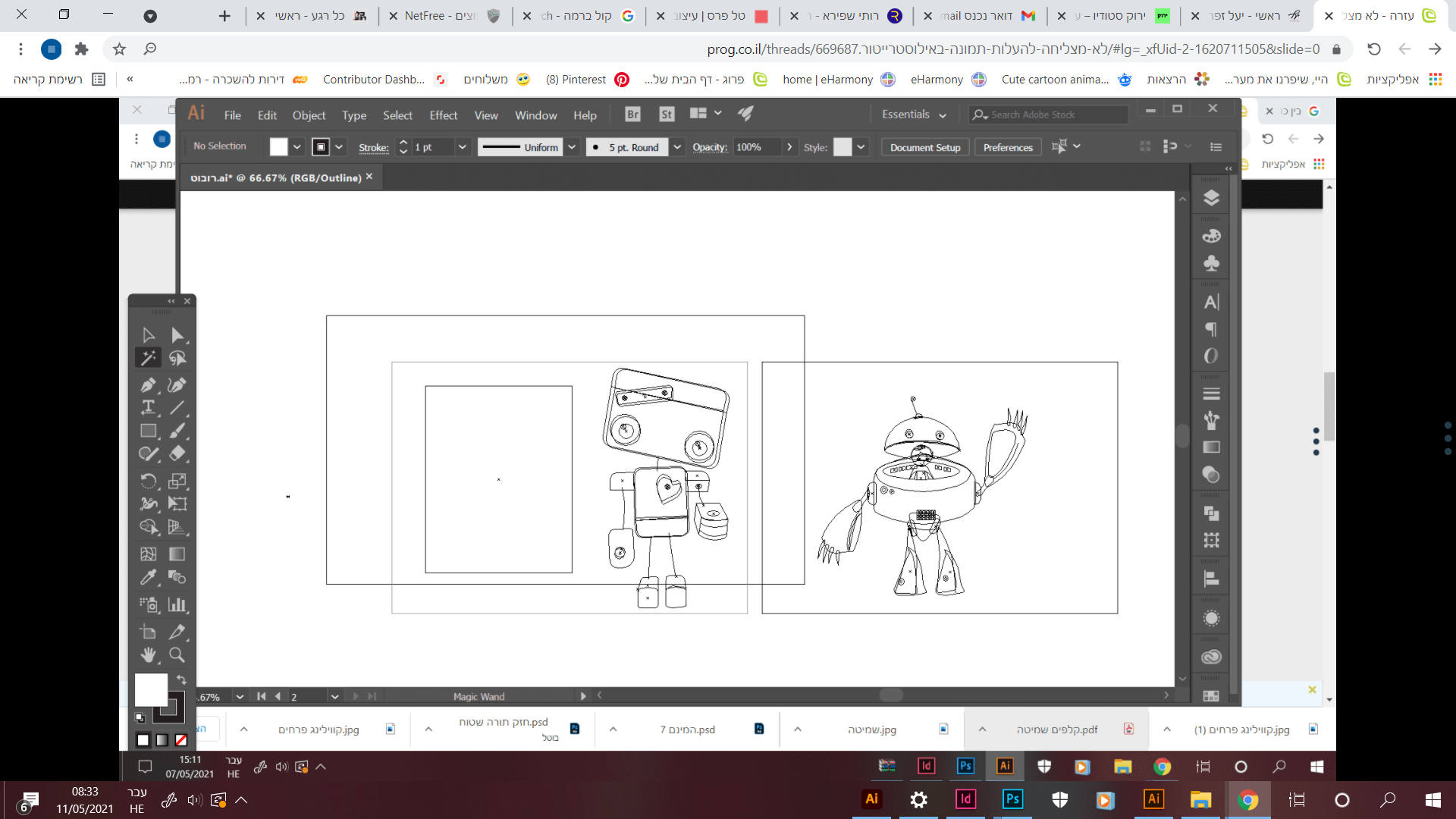Reset to default fill and stroke

(x=140, y=717)
